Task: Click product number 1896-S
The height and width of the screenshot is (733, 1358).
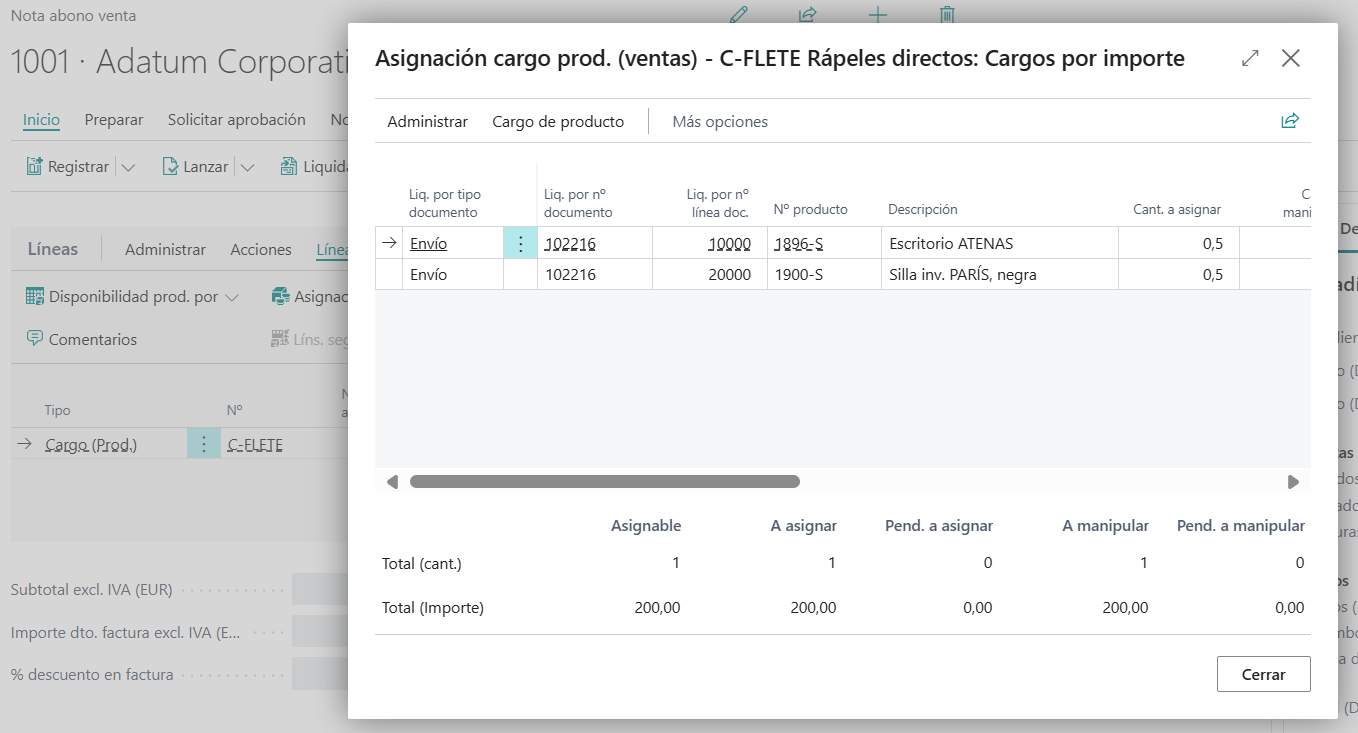Action: click(x=798, y=243)
